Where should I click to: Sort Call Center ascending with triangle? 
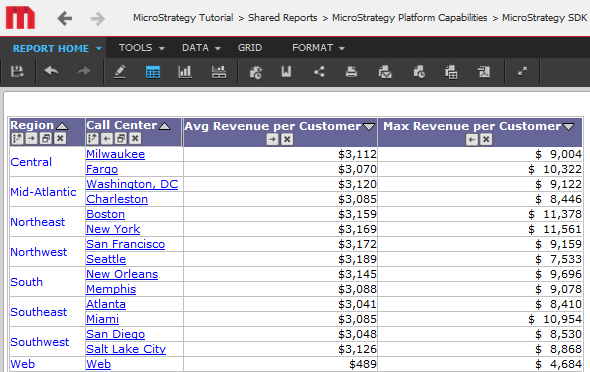pyautogui.click(x=164, y=126)
